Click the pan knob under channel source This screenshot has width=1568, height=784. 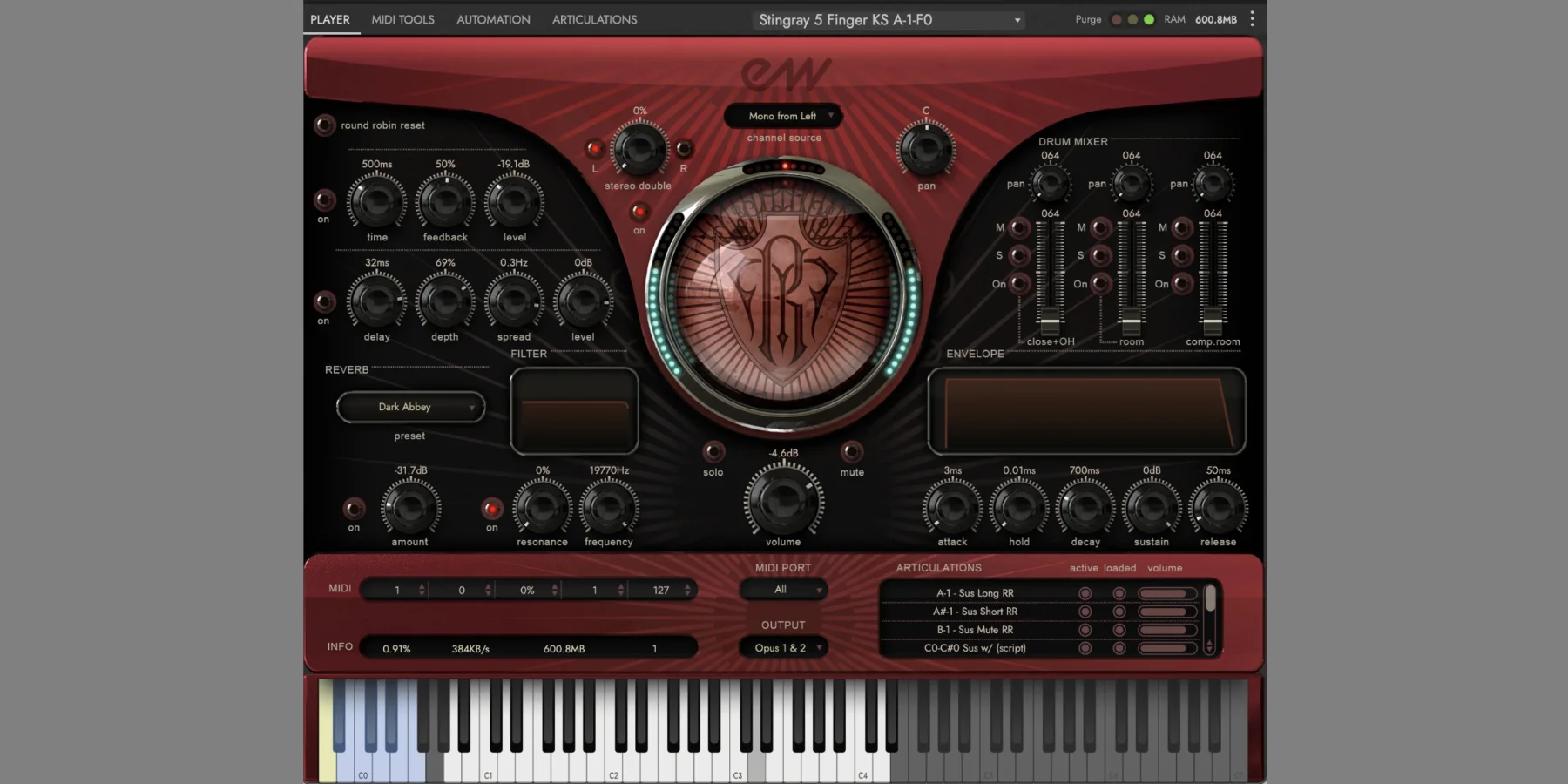click(926, 149)
